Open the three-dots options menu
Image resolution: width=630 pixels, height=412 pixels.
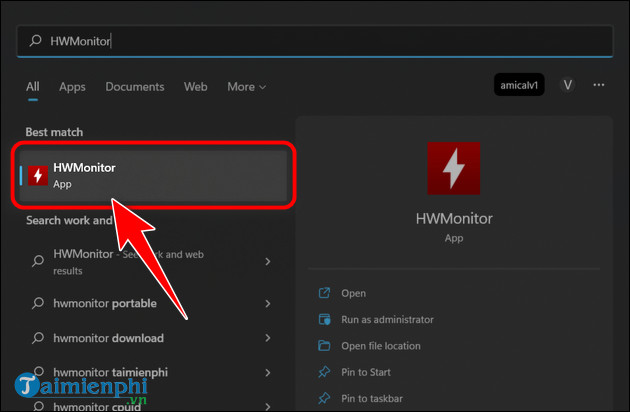coord(599,85)
